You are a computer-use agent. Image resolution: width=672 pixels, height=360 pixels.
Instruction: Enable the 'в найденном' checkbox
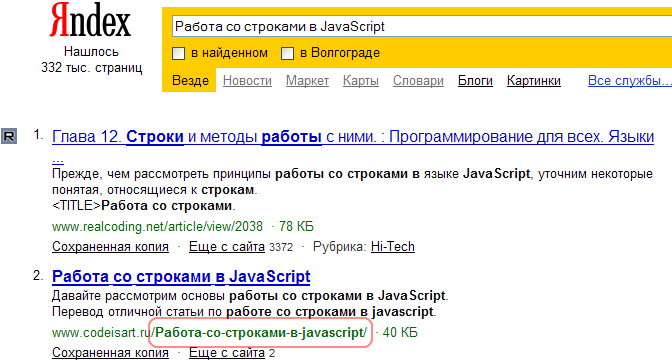coord(178,54)
